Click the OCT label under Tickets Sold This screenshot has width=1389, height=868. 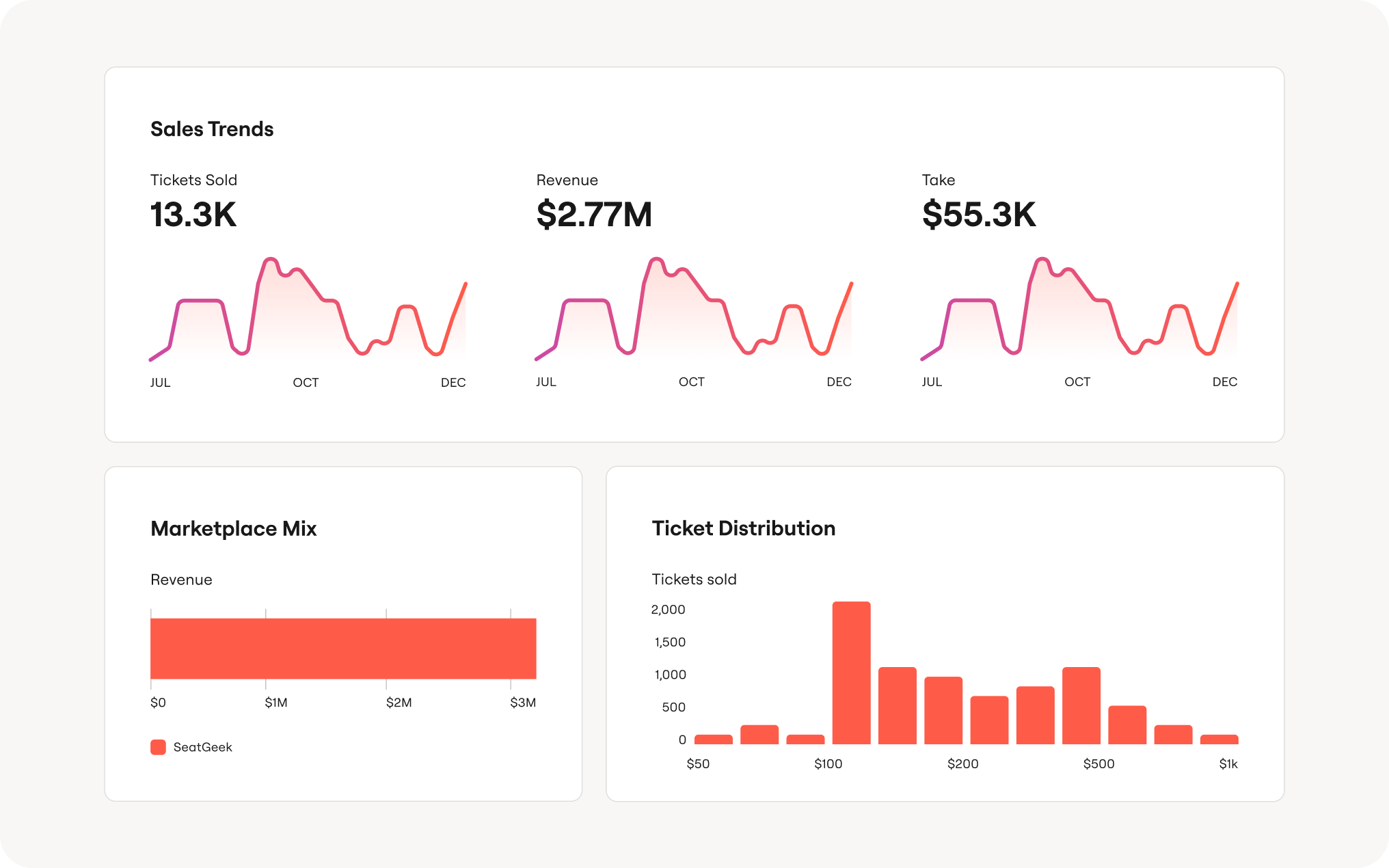[306, 383]
